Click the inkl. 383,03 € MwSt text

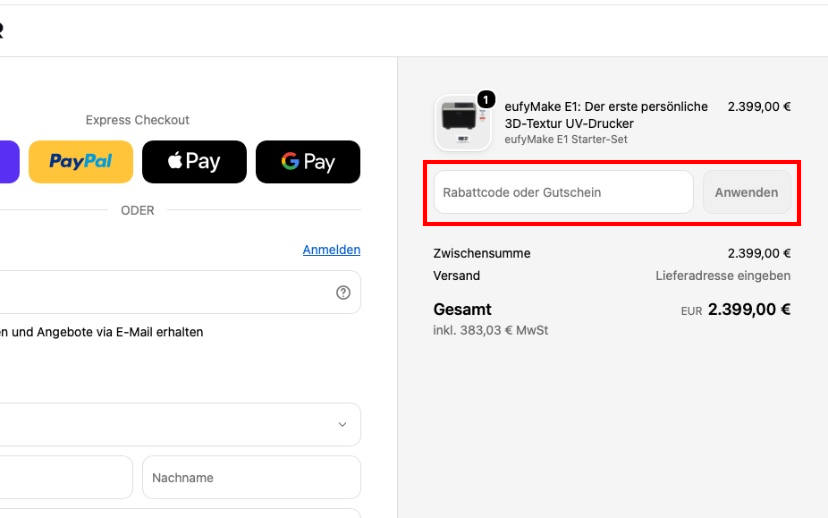coord(491,331)
